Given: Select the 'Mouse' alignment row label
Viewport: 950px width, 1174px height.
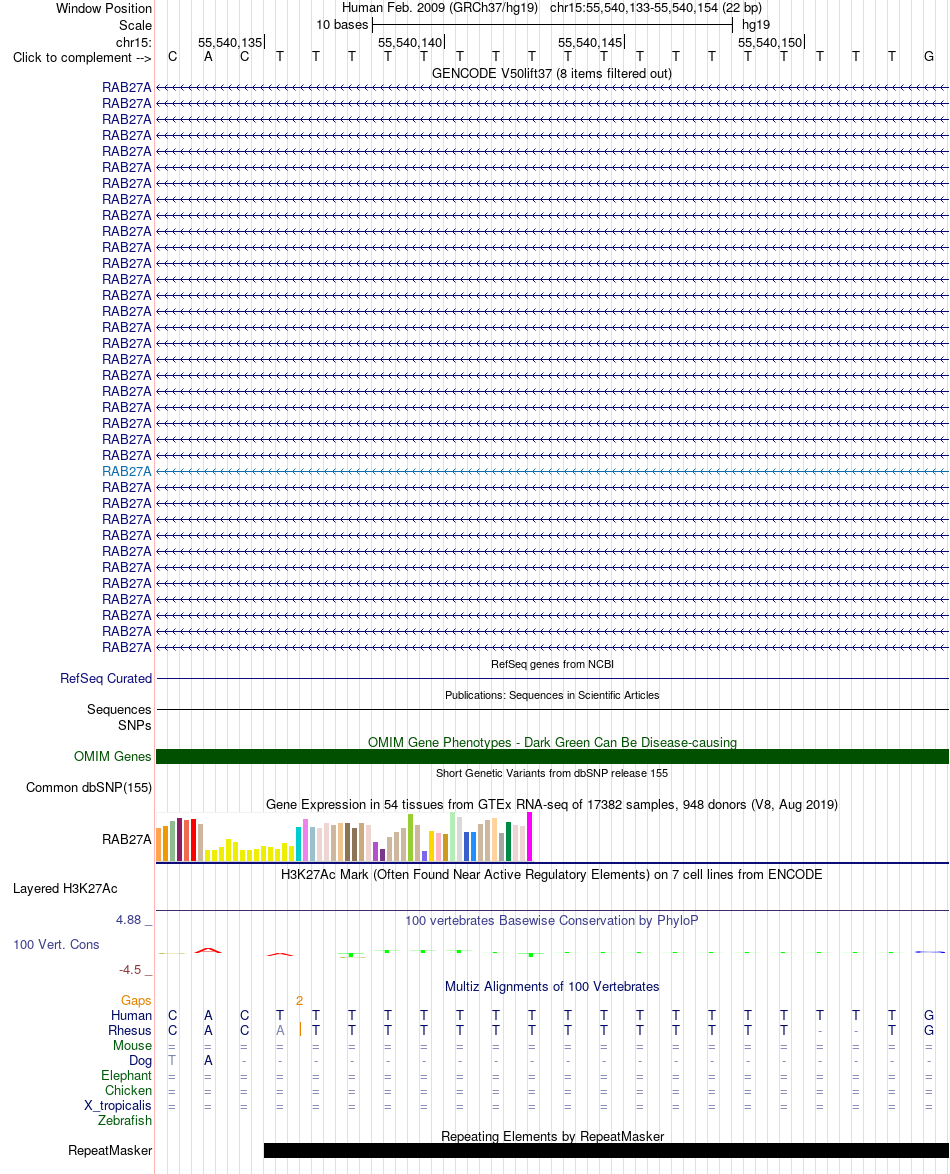Looking at the screenshot, I should click(x=133, y=1045).
